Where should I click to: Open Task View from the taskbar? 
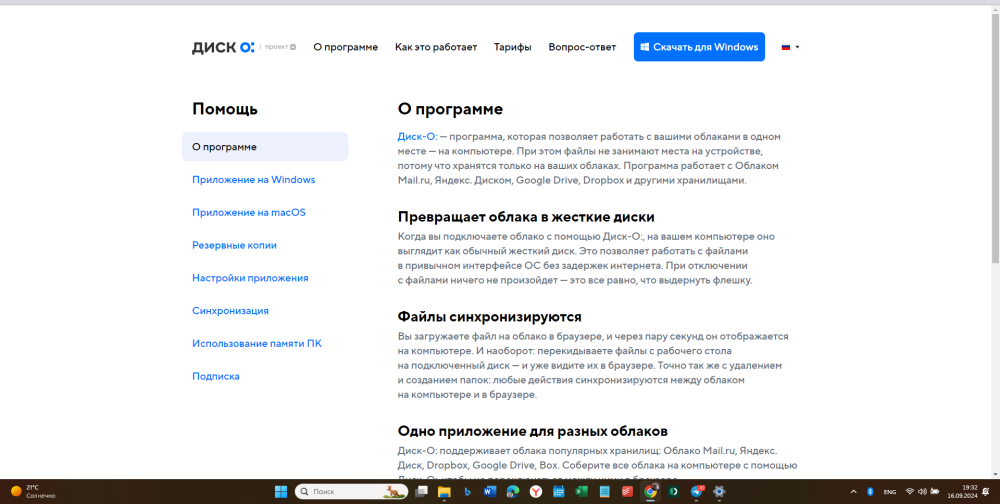tap(421, 492)
